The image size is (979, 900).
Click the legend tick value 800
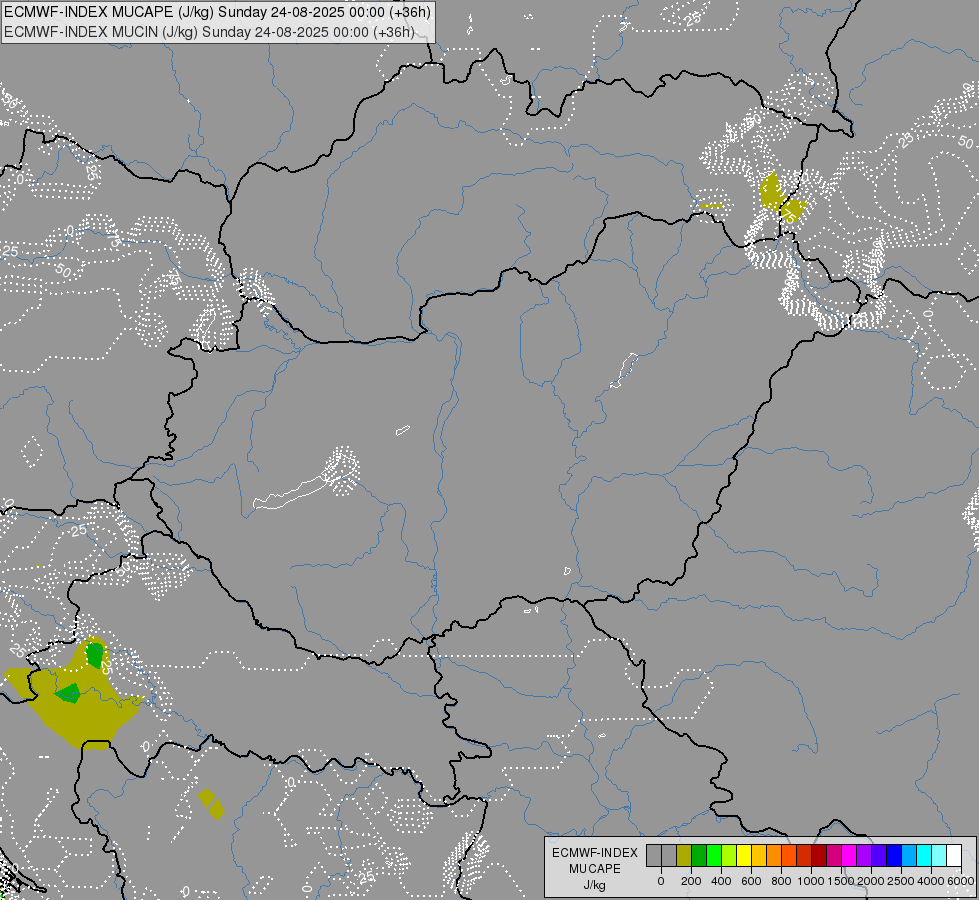[x=781, y=881]
